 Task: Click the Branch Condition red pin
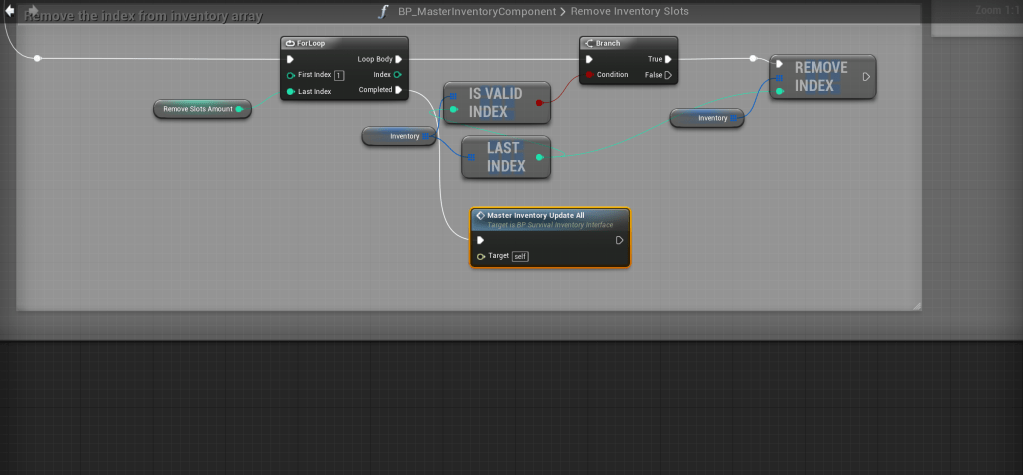pyautogui.click(x=590, y=75)
